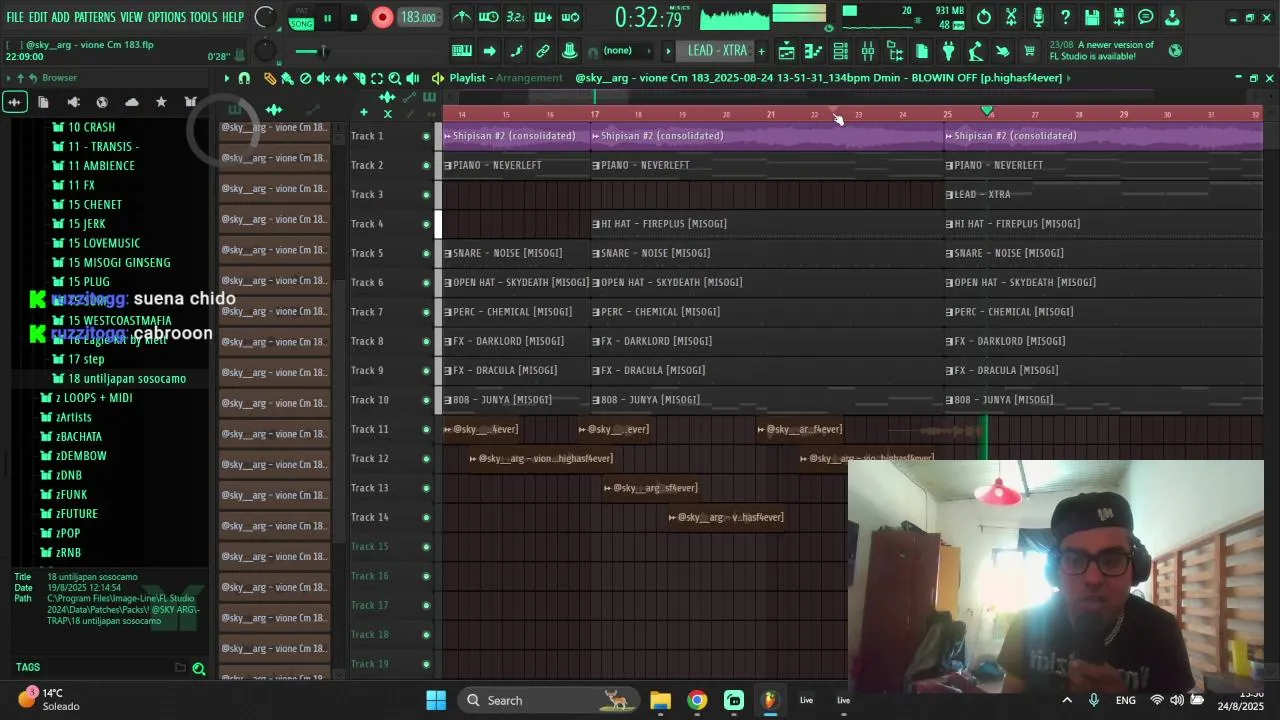Toggle typing keyboard to piano icon
1280x720 pixels.
tap(462, 51)
